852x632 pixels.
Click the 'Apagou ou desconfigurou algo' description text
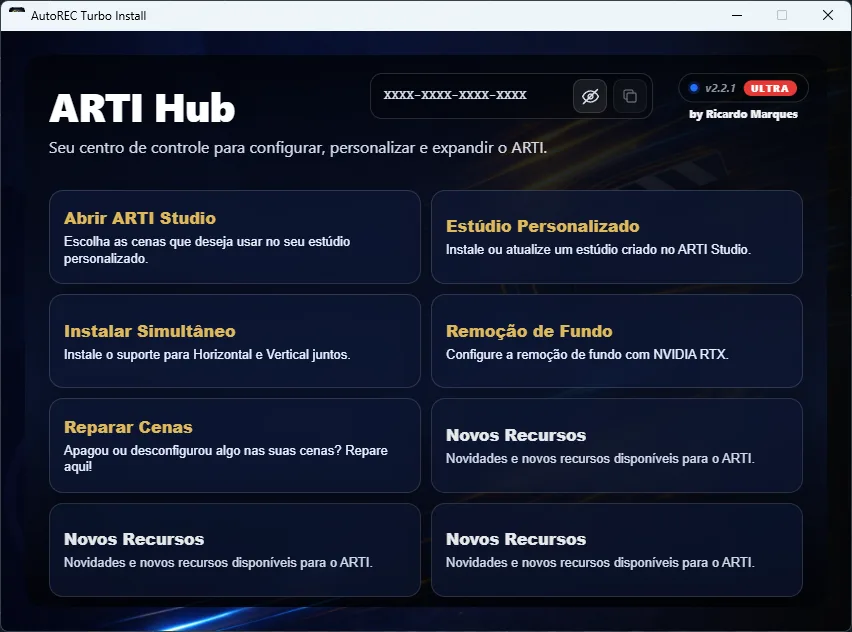(x=225, y=458)
